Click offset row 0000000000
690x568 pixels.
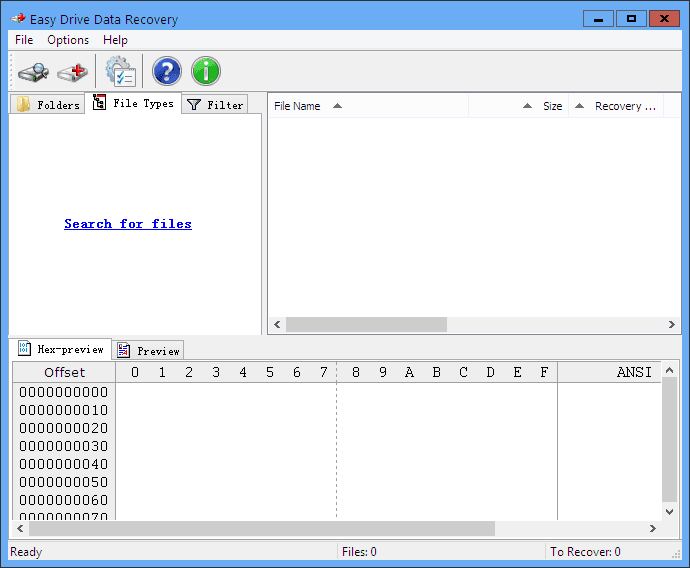click(64, 392)
